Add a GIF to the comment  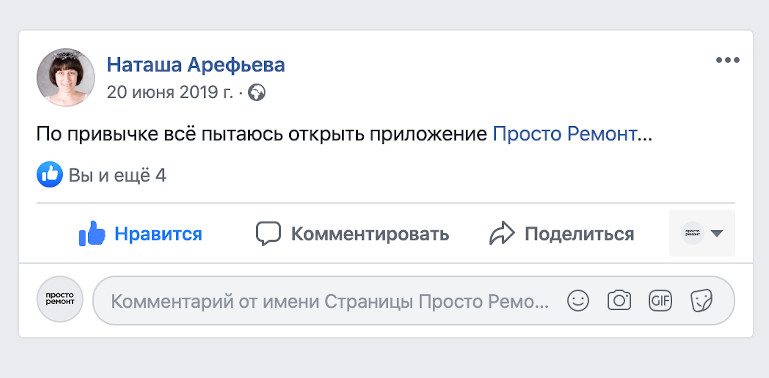pos(660,301)
